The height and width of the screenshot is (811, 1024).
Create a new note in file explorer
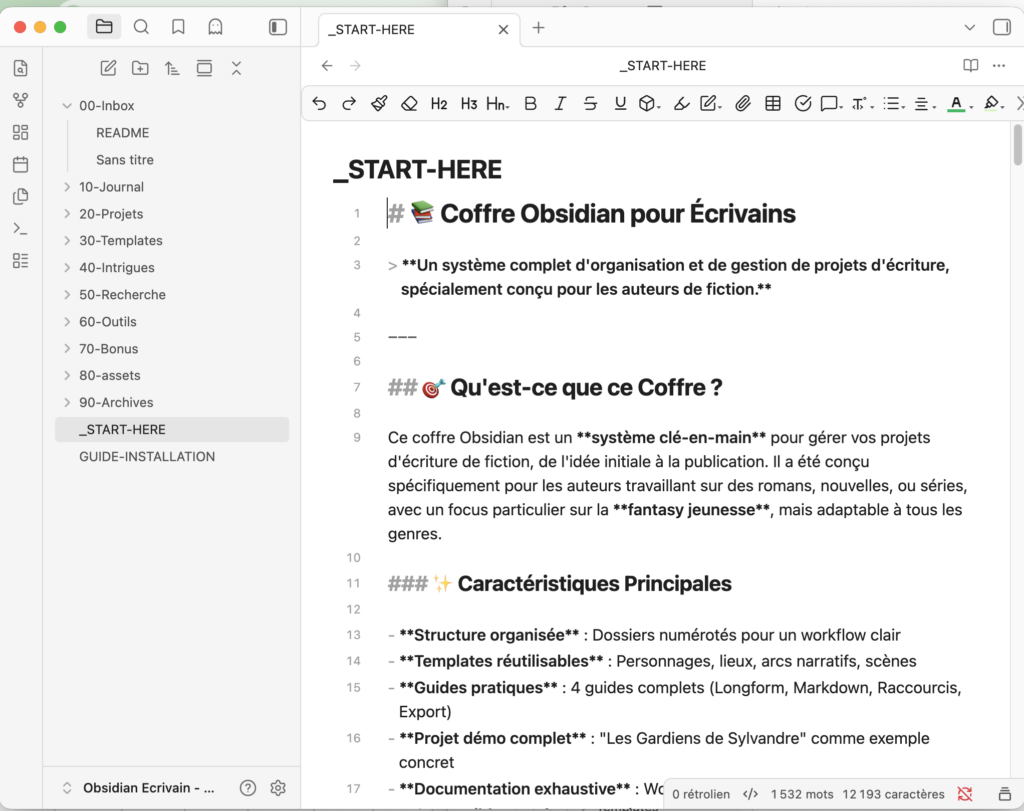tap(109, 68)
